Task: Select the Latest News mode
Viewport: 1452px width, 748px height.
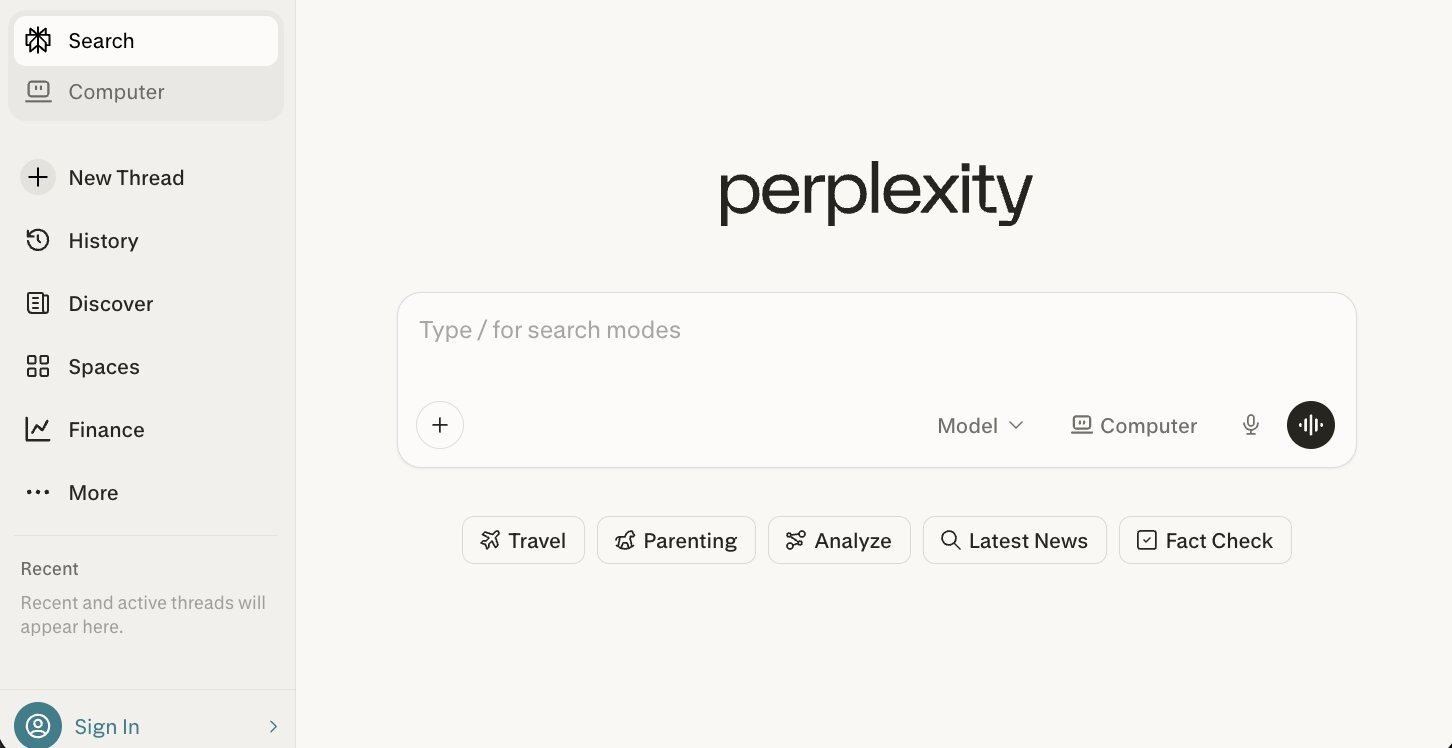Action: coord(1014,540)
